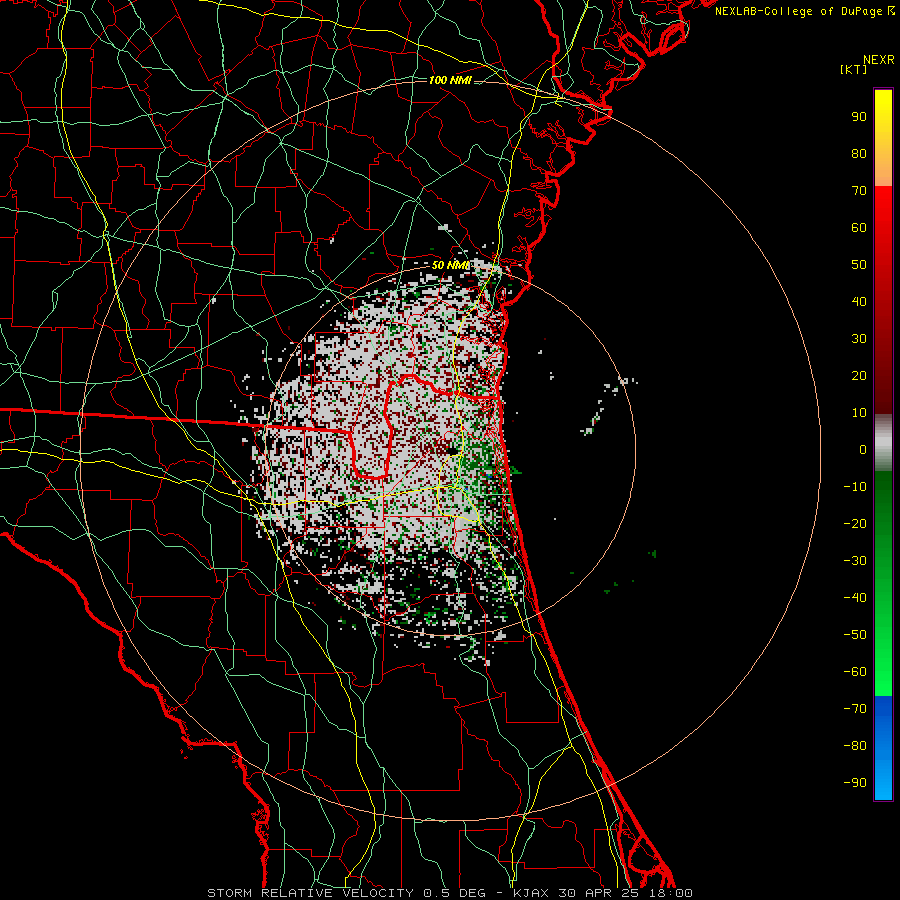This screenshot has height=900, width=900.
Task: Click the 100 NMI range ring label
Action: coord(450,80)
